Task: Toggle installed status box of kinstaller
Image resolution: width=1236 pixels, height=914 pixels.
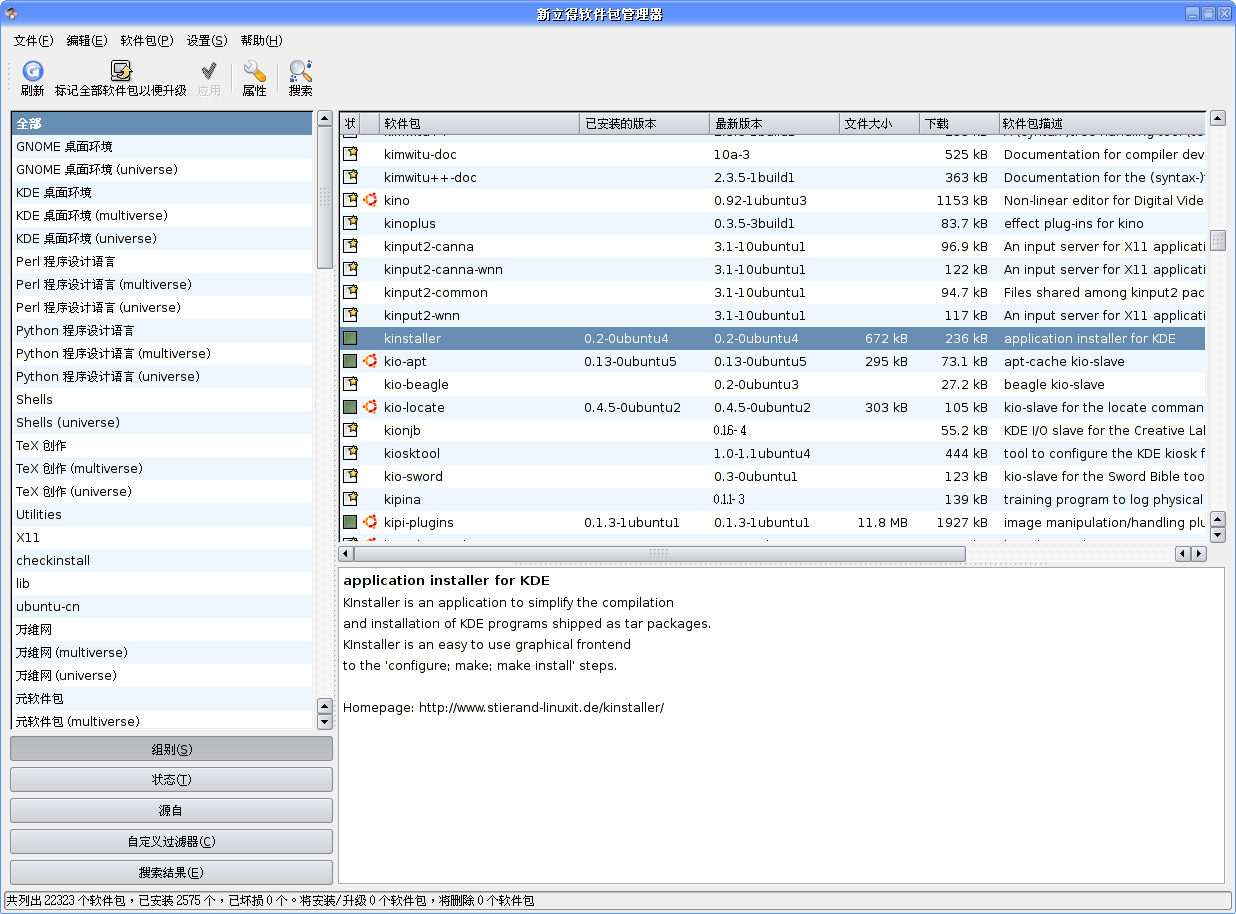Action: point(350,338)
